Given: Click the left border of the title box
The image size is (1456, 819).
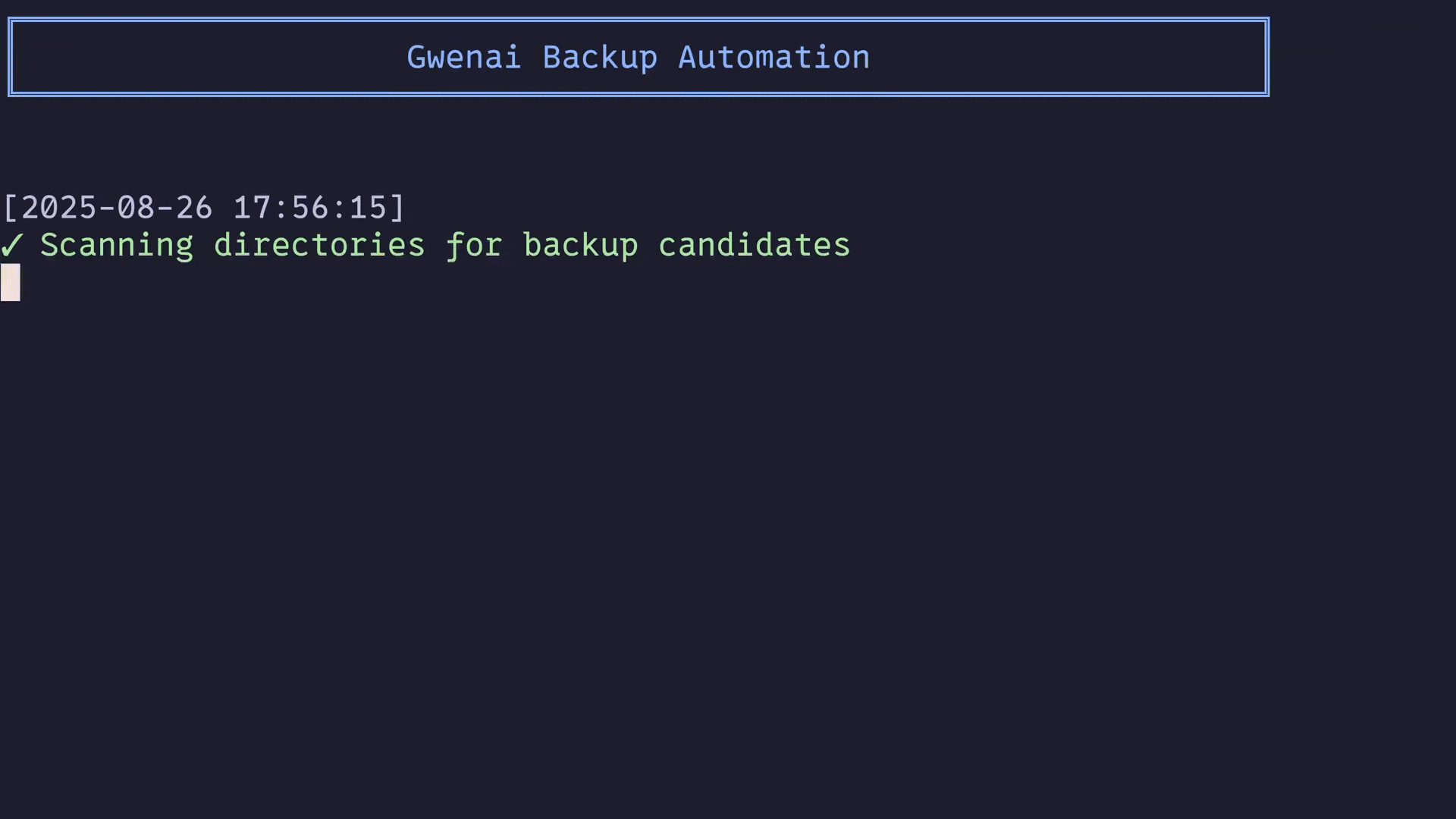Looking at the screenshot, I should tap(11, 58).
